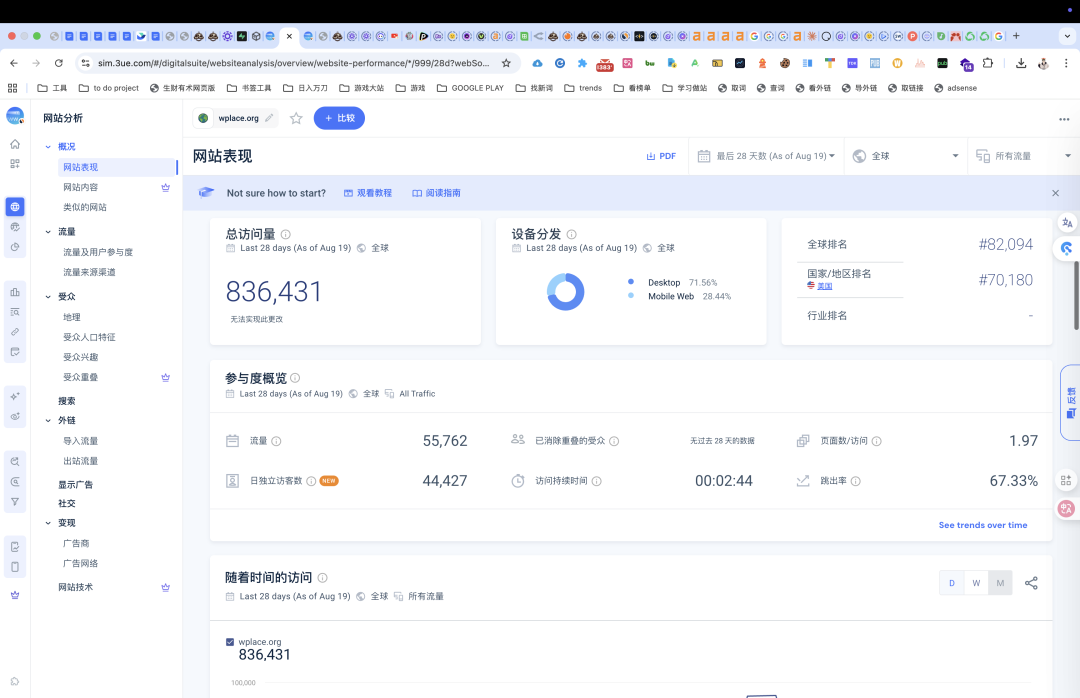This screenshot has width=1080, height=698.
Task: Click 显示广告 in the sidebar
Action: click(x=76, y=484)
